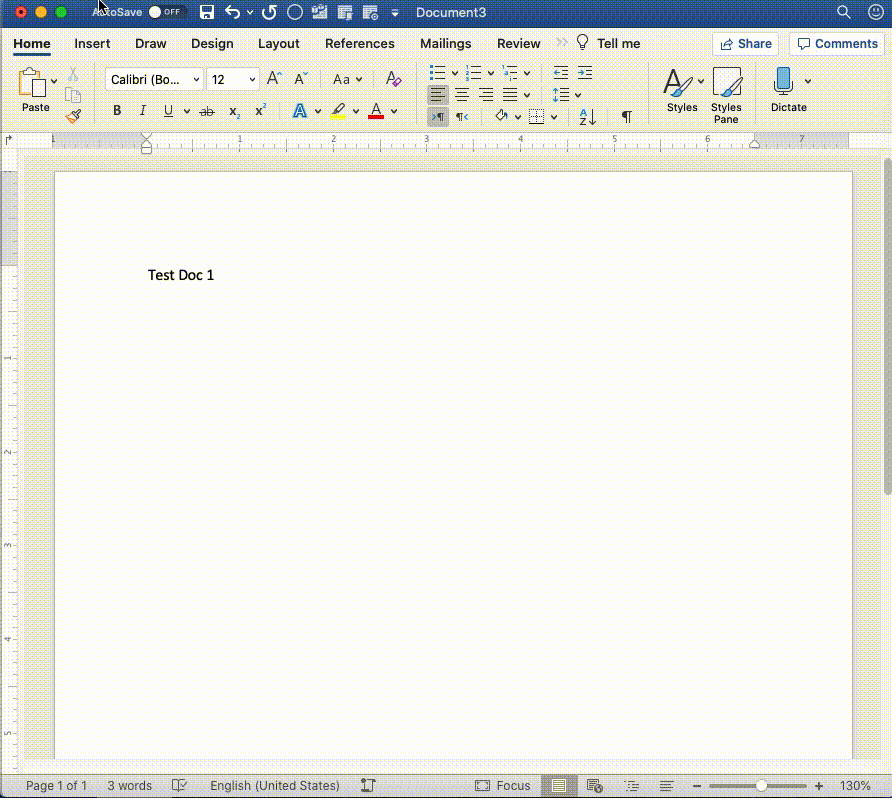Click Increase Indent icon
The width and height of the screenshot is (892, 798).
tap(585, 73)
